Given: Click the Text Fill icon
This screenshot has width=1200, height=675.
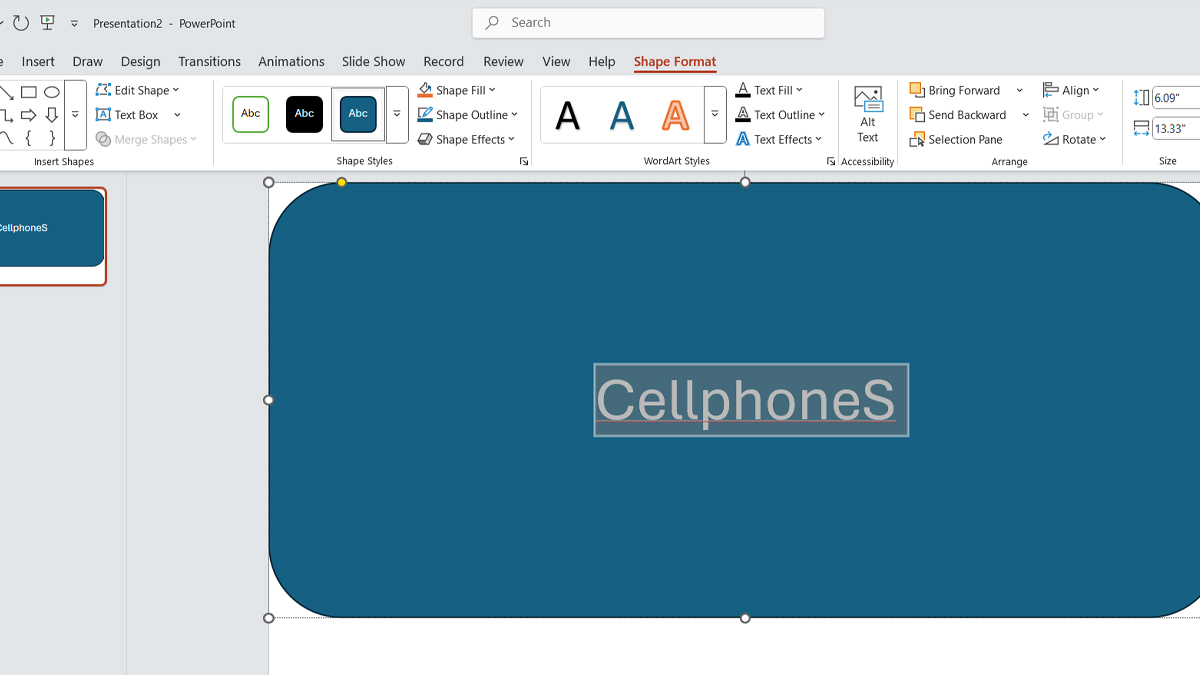Looking at the screenshot, I should point(743,90).
